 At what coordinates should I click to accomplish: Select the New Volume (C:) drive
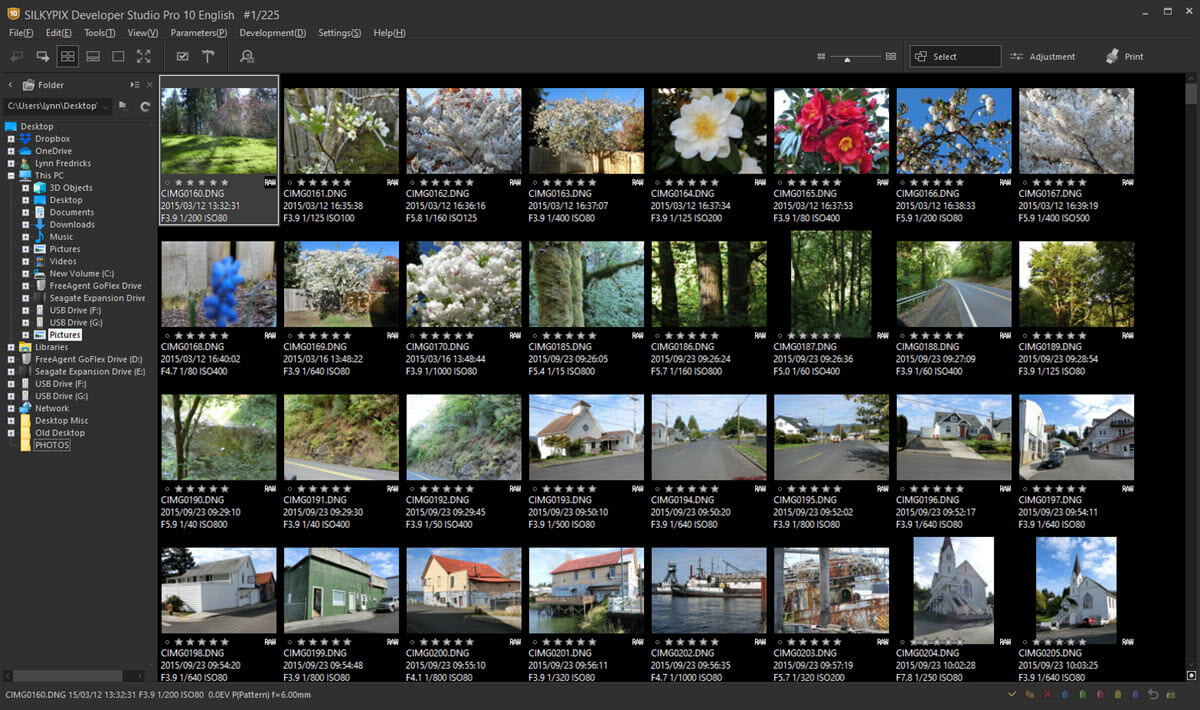click(x=82, y=273)
